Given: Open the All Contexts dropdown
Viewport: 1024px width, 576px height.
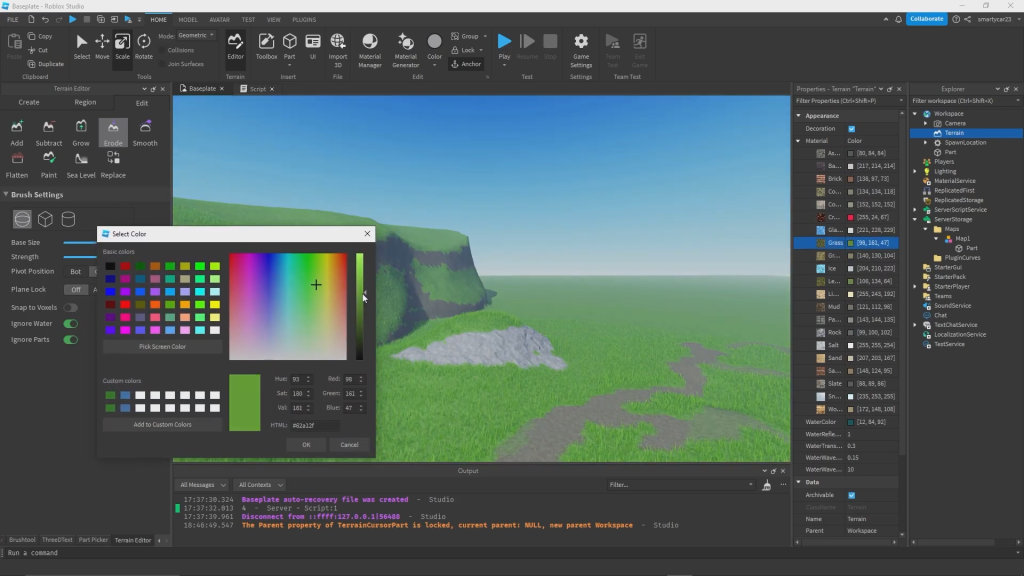Looking at the screenshot, I should 260,485.
